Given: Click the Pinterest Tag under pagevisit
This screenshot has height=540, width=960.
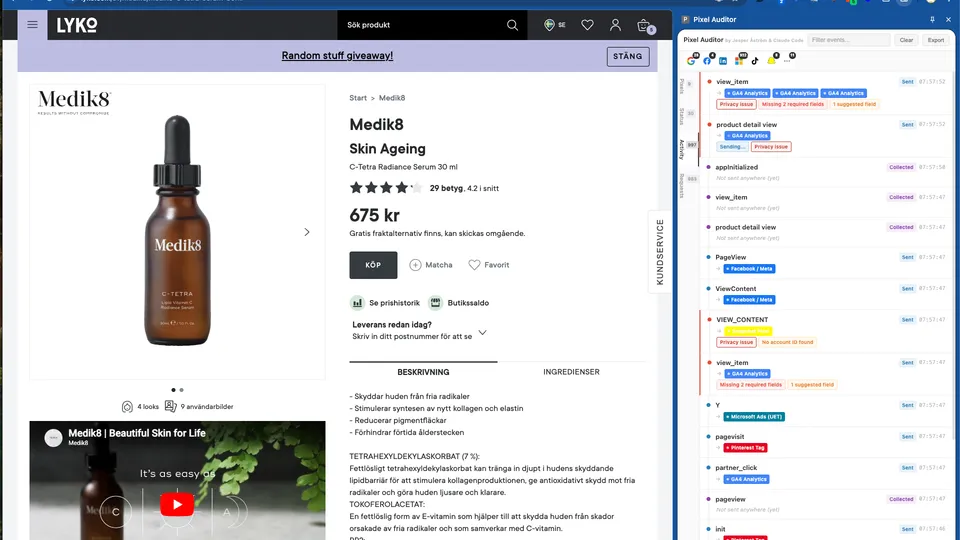Looking at the screenshot, I should 746,448.
